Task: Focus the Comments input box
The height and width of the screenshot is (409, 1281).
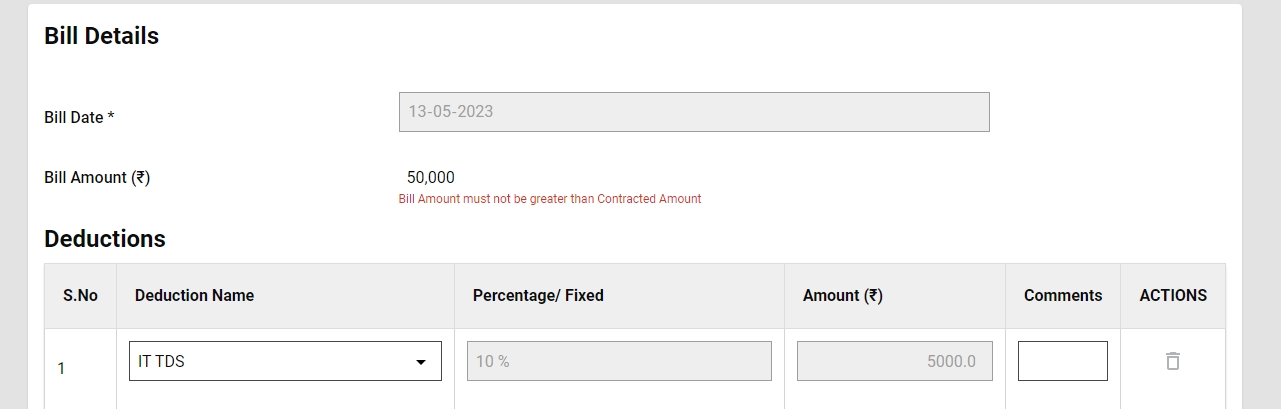Action: point(1062,361)
